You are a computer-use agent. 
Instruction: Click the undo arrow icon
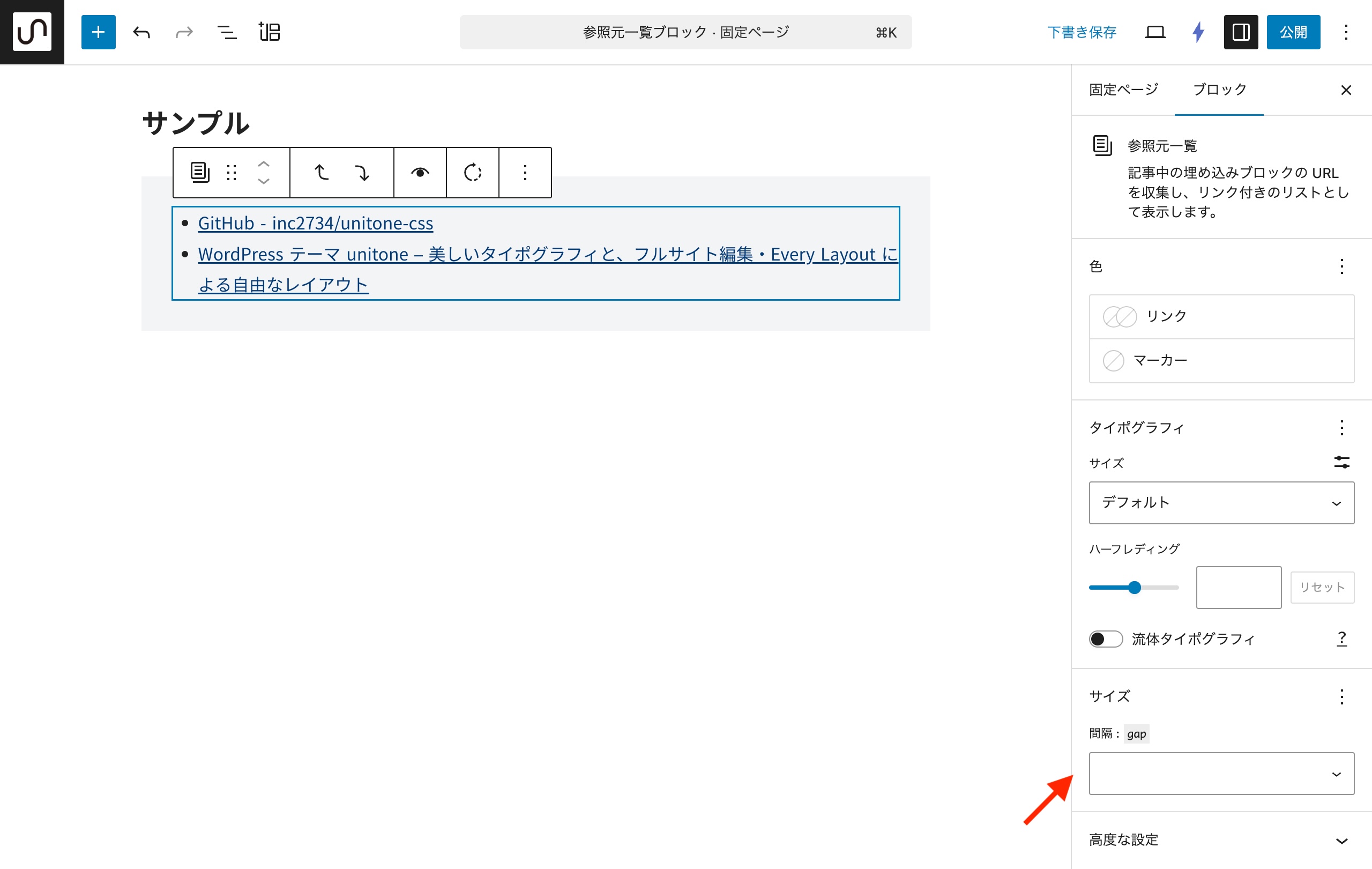click(x=141, y=32)
